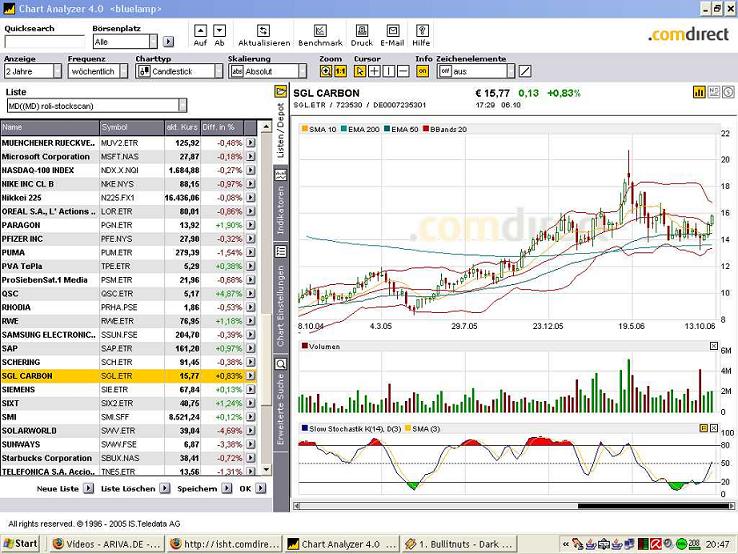Open the Indikatoren panel icon

281,176
